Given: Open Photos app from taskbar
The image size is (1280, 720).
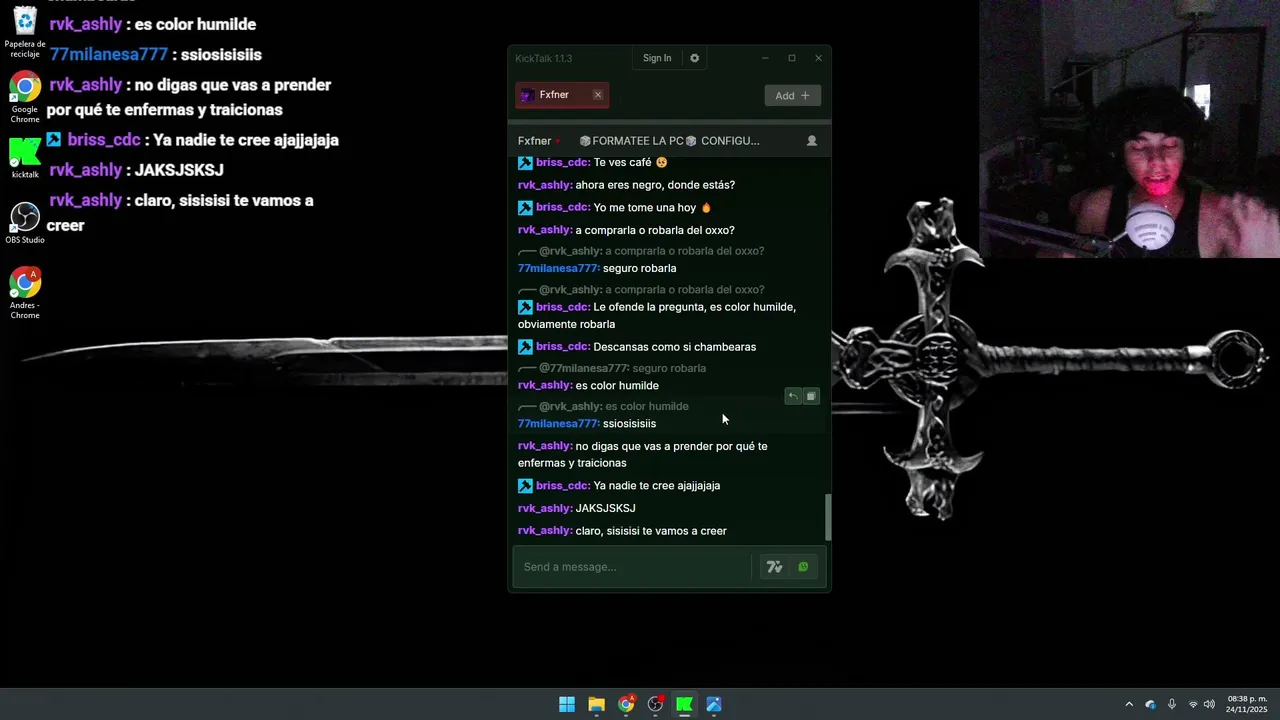Looking at the screenshot, I should click(x=714, y=704).
